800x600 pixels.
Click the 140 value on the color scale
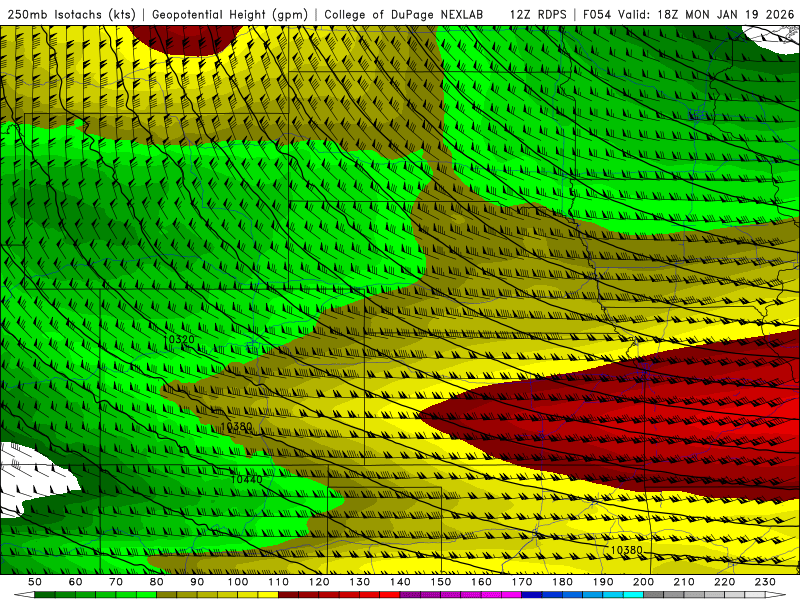click(x=400, y=582)
